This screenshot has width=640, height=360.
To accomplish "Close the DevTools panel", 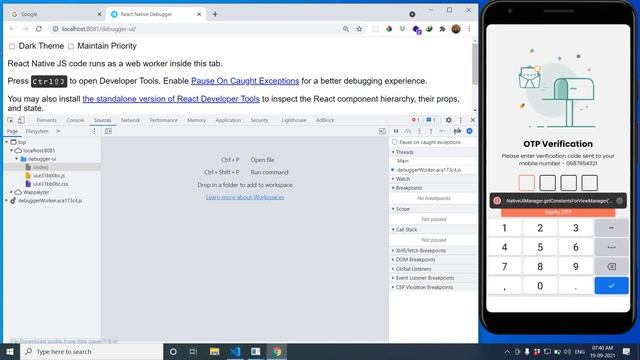I will pos(472,120).
